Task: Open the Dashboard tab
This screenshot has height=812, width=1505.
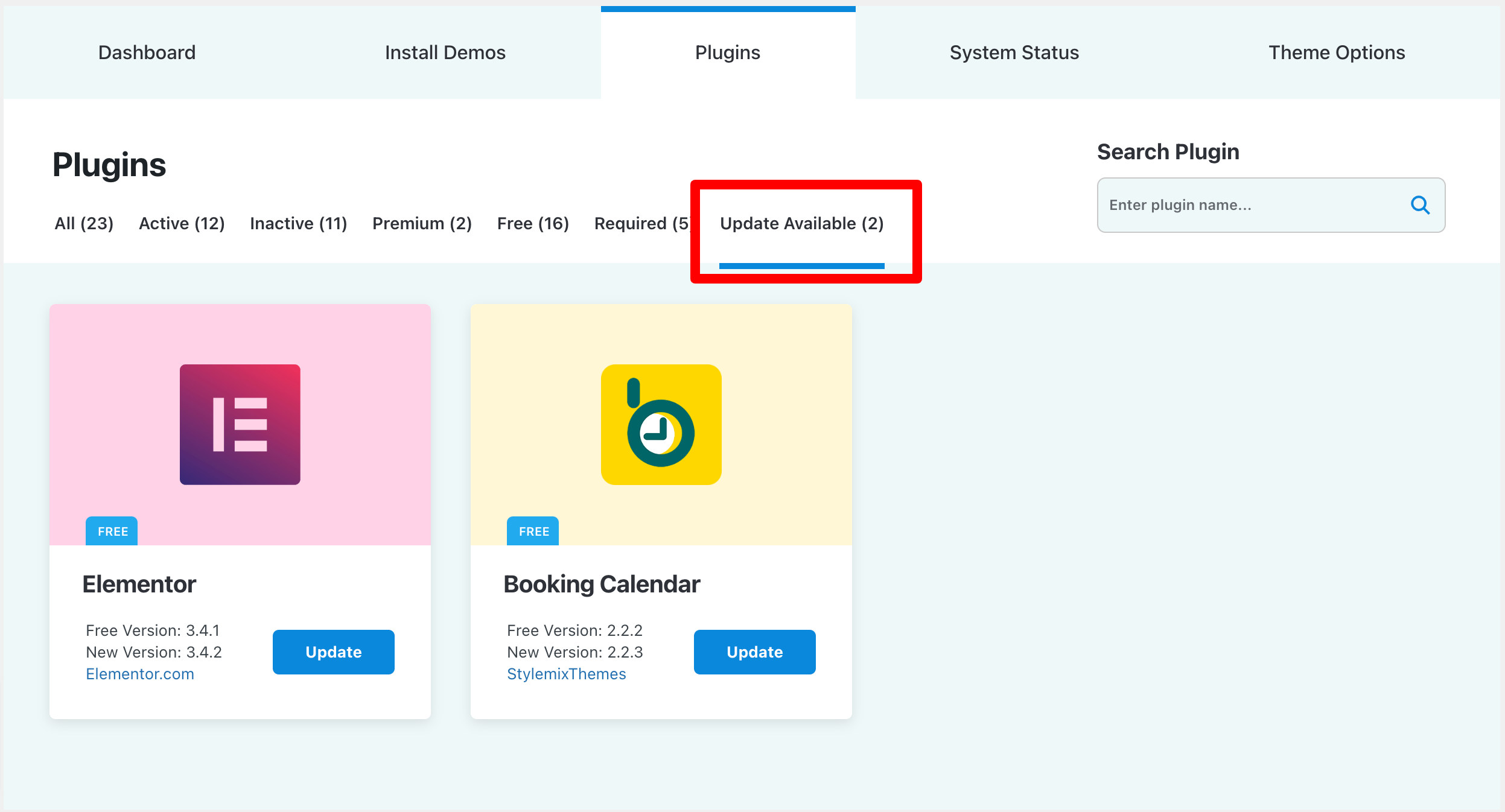Action: click(147, 52)
